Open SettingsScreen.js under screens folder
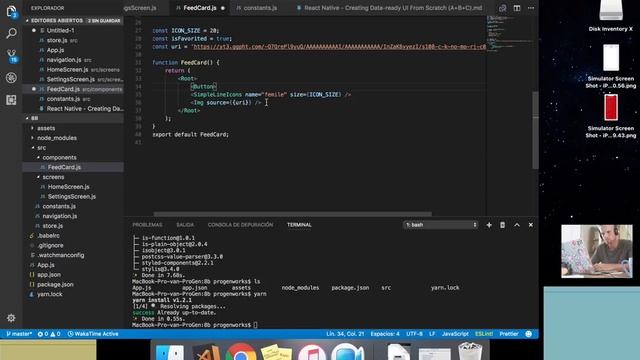This screenshot has width=640, height=360. tap(71, 197)
